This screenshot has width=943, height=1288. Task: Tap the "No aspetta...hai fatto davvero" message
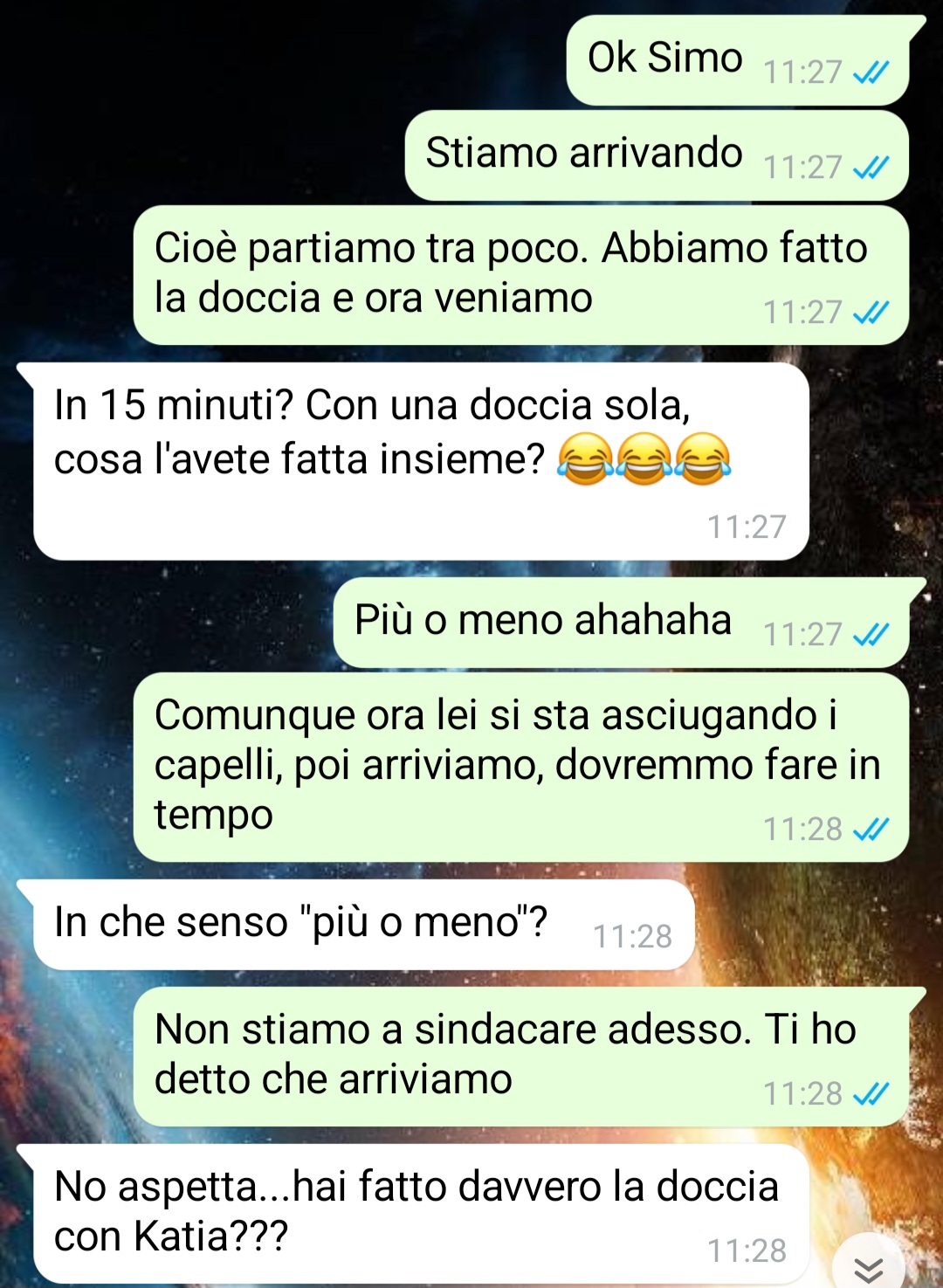(421, 1214)
